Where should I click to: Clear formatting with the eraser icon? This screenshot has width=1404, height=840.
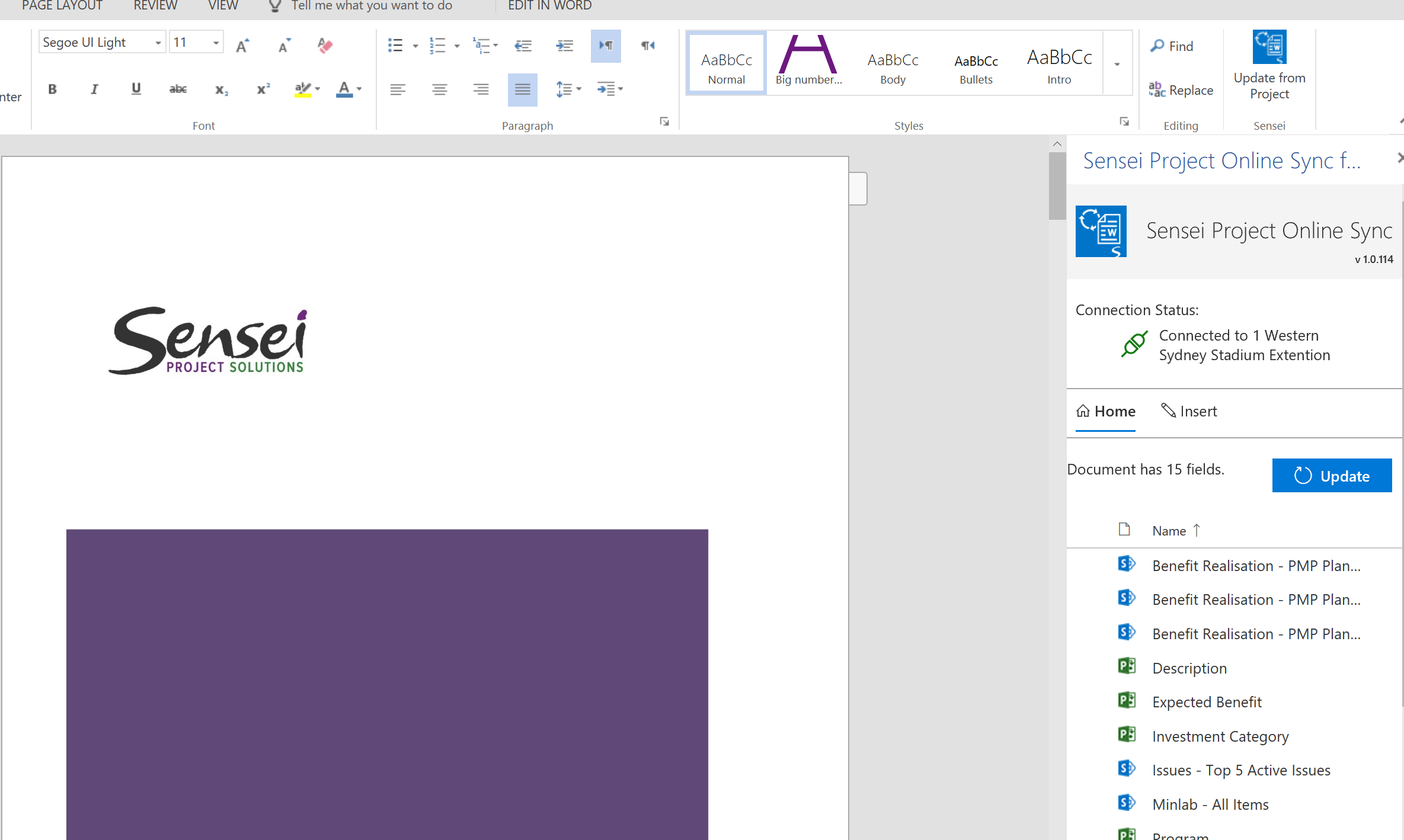click(325, 46)
